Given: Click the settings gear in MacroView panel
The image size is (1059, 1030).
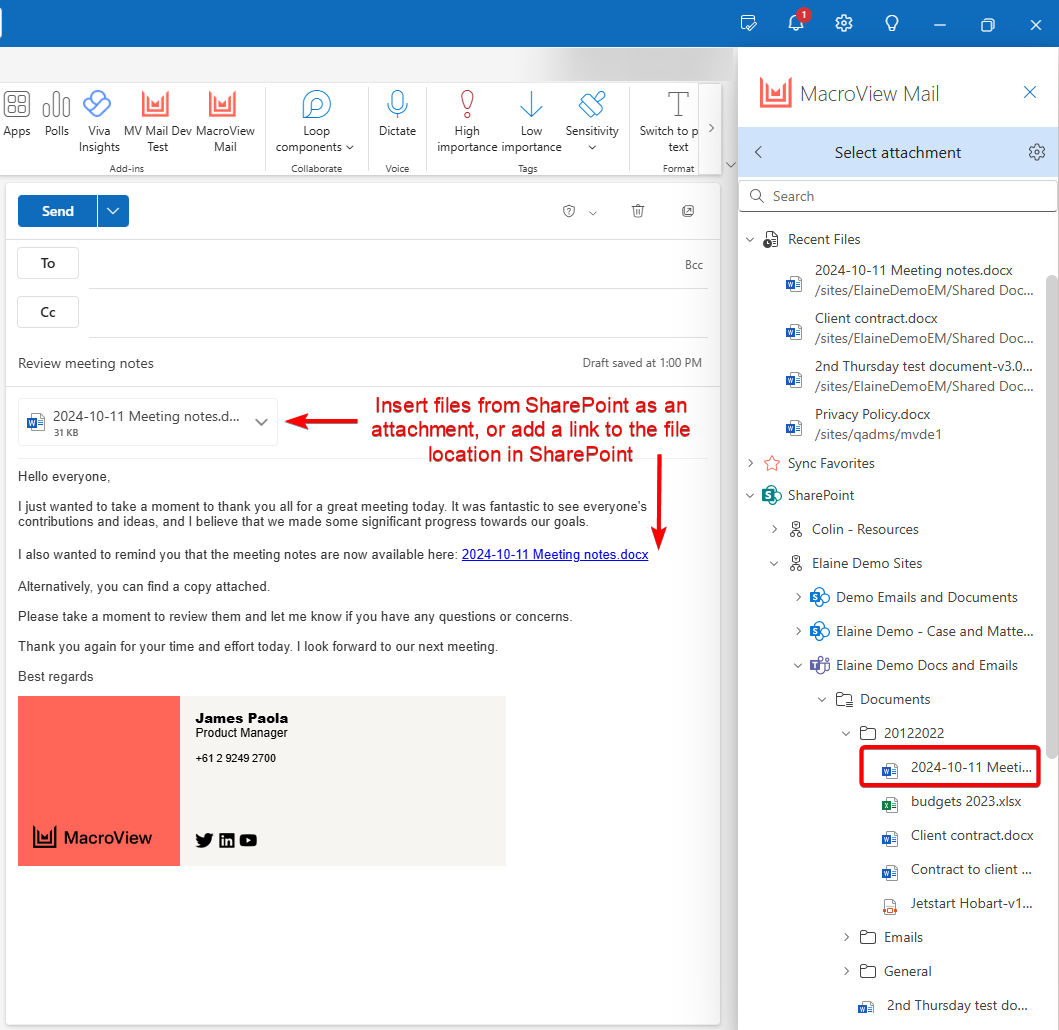Looking at the screenshot, I should point(1037,152).
